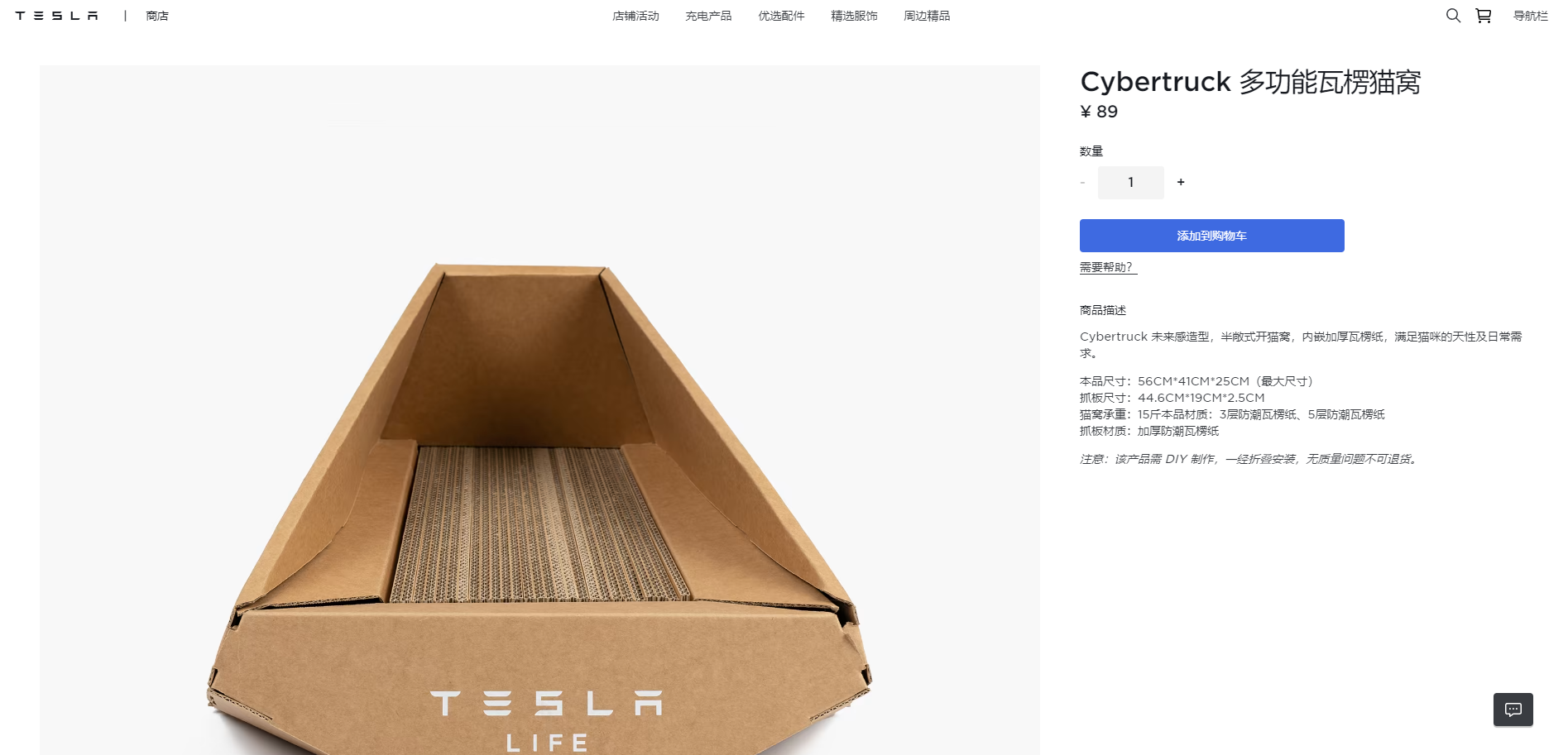Viewport: 1568px width, 755px height.
Task: Open the 优选配件 menu item
Action: [781, 16]
